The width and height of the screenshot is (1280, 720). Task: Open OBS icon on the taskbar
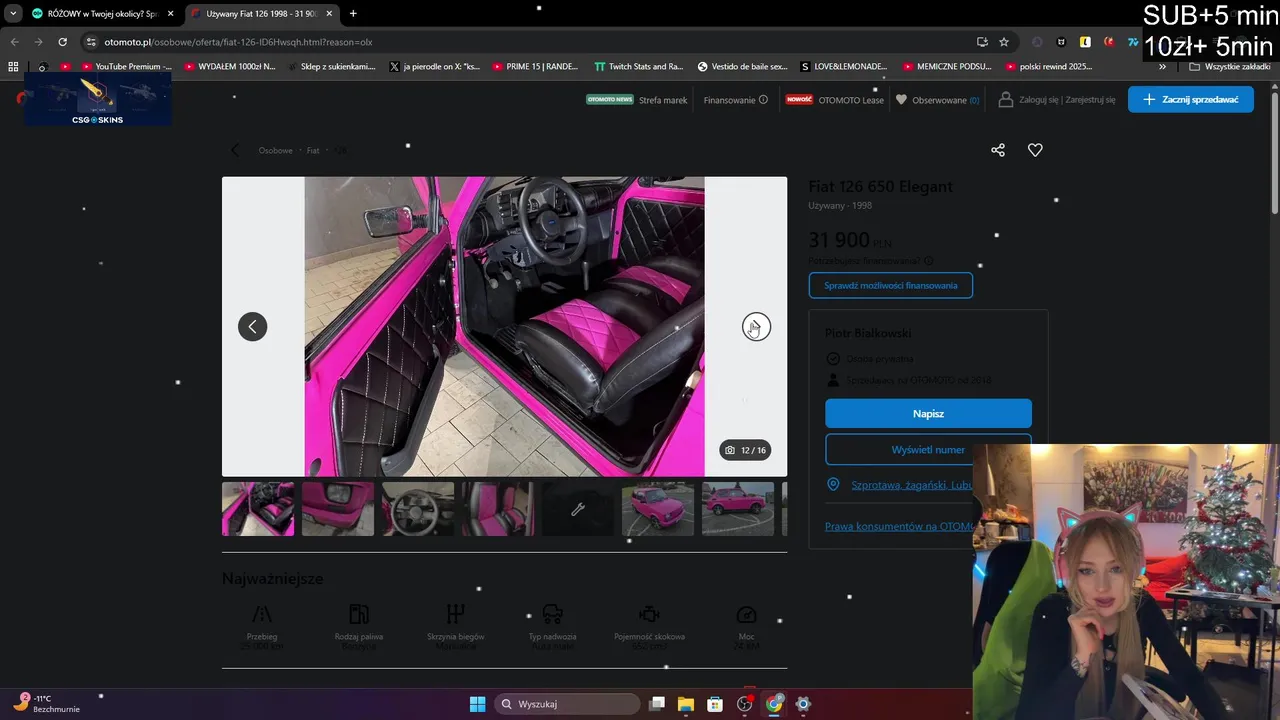coord(745,704)
